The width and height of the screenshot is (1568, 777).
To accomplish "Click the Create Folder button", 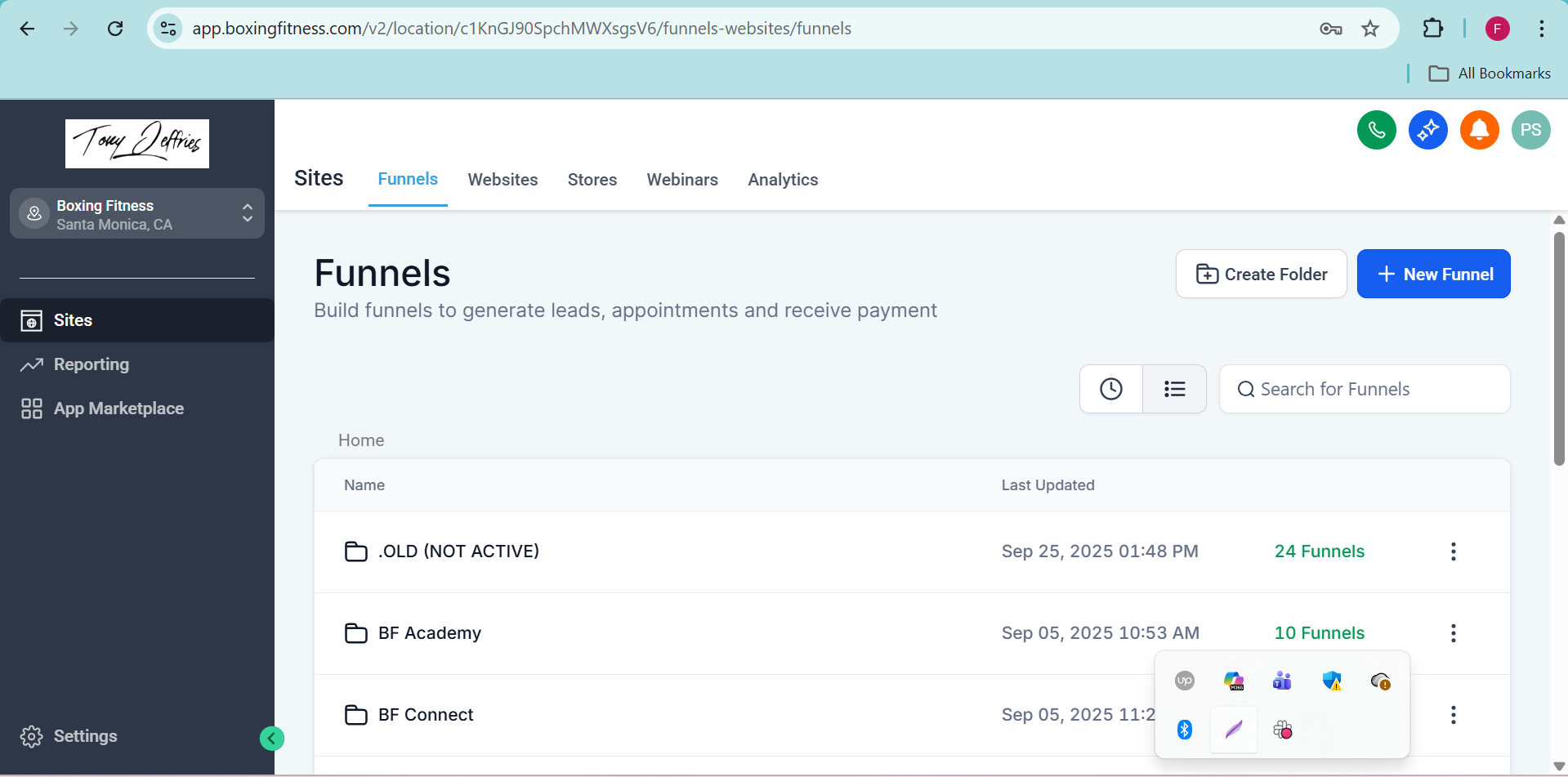I will [1261, 275].
